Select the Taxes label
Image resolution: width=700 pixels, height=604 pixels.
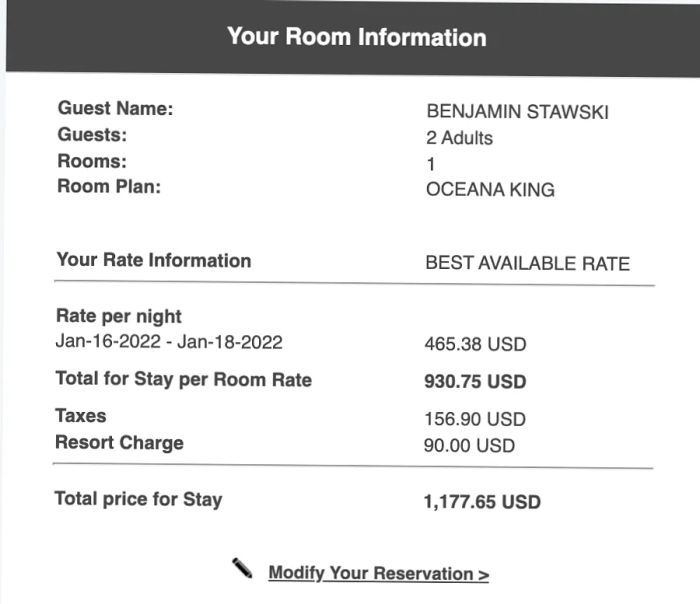pyautogui.click(x=81, y=416)
